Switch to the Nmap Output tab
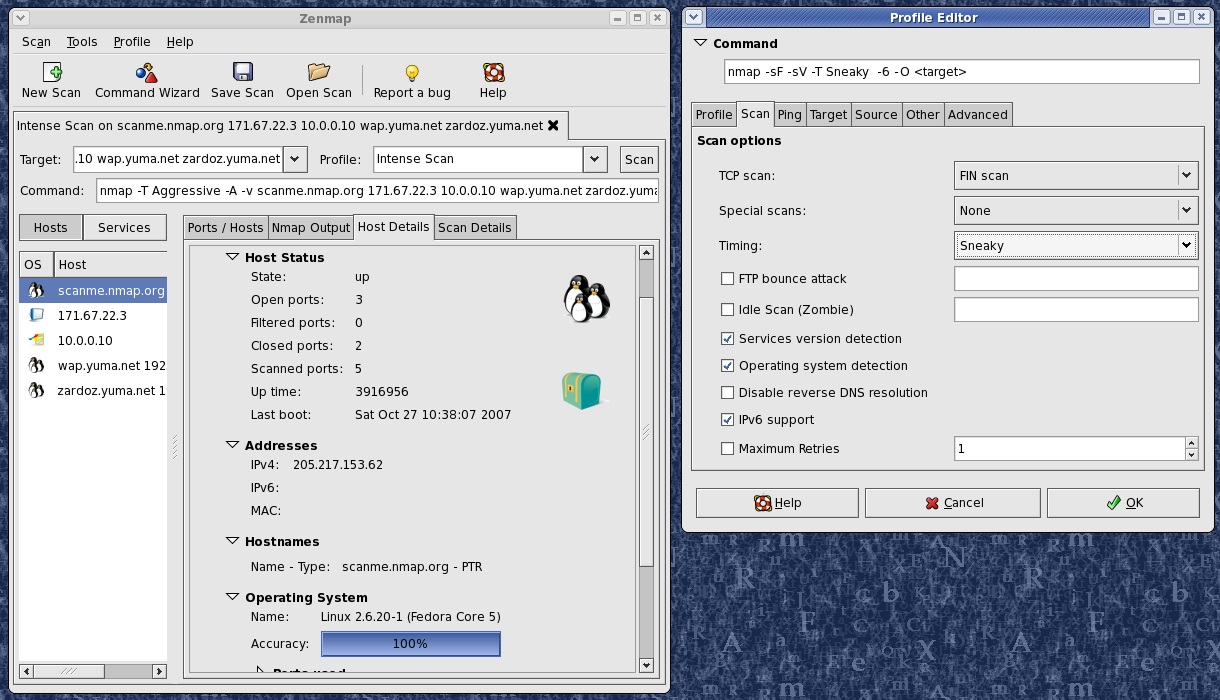 click(x=311, y=227)
